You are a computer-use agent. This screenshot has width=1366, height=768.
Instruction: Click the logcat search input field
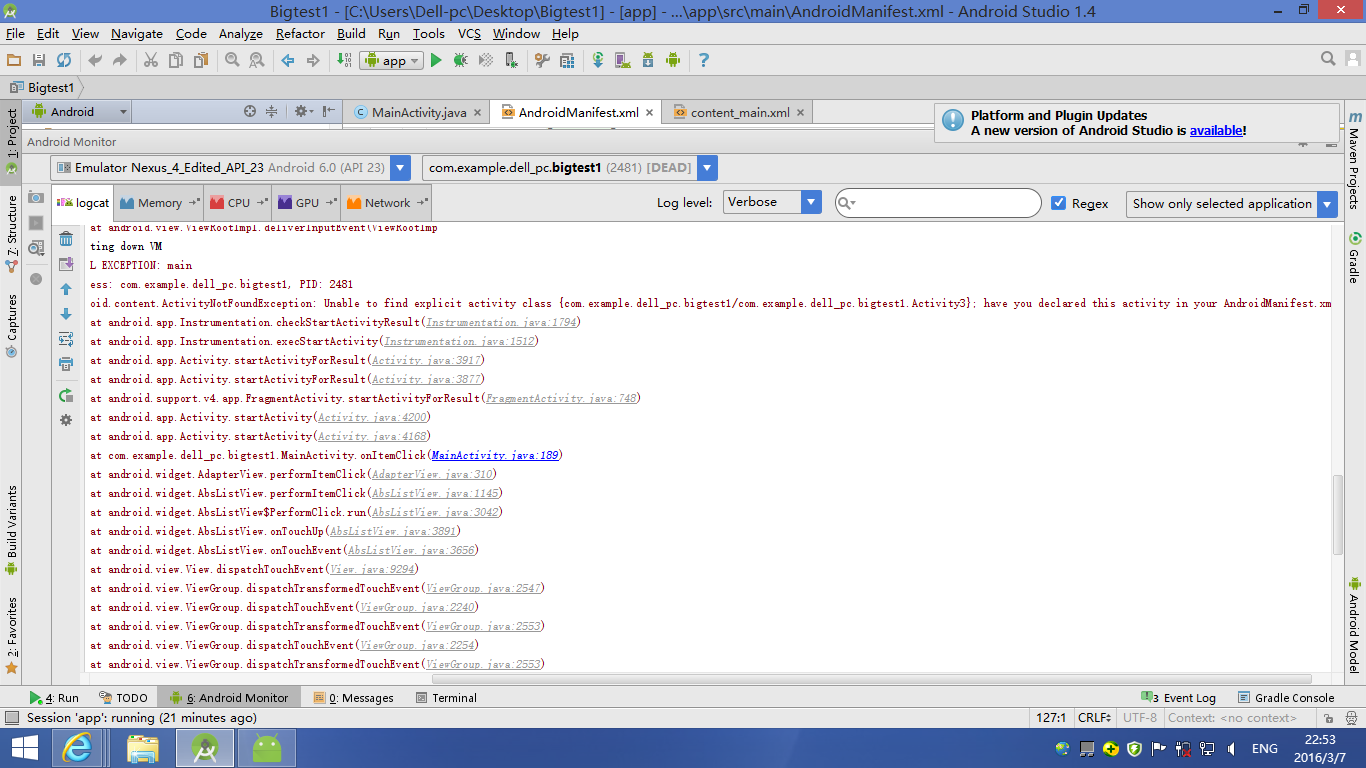coord(938,203)
